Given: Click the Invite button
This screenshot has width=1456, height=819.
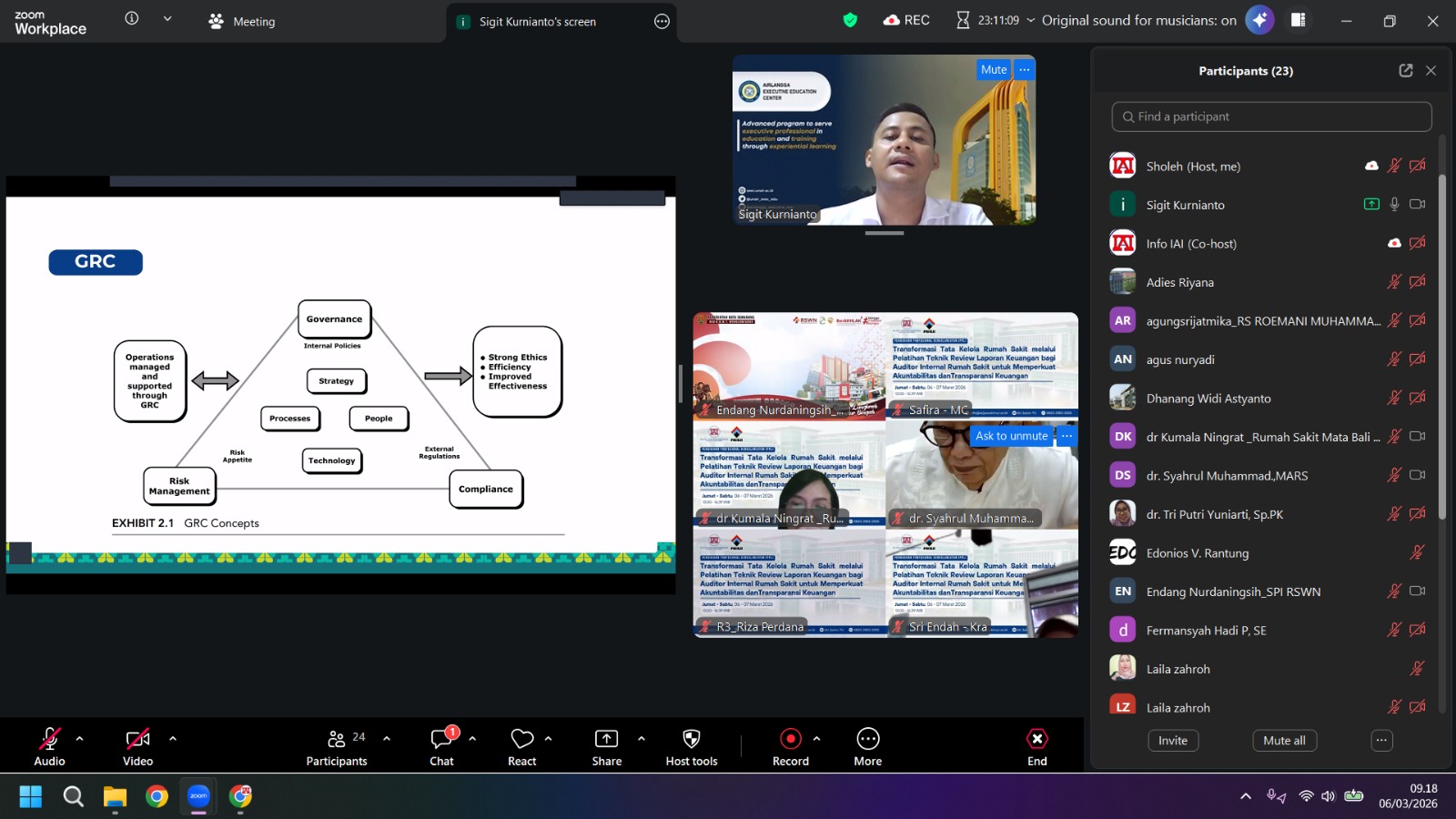Looking at the screenshot, I should tap(1172, 741).
